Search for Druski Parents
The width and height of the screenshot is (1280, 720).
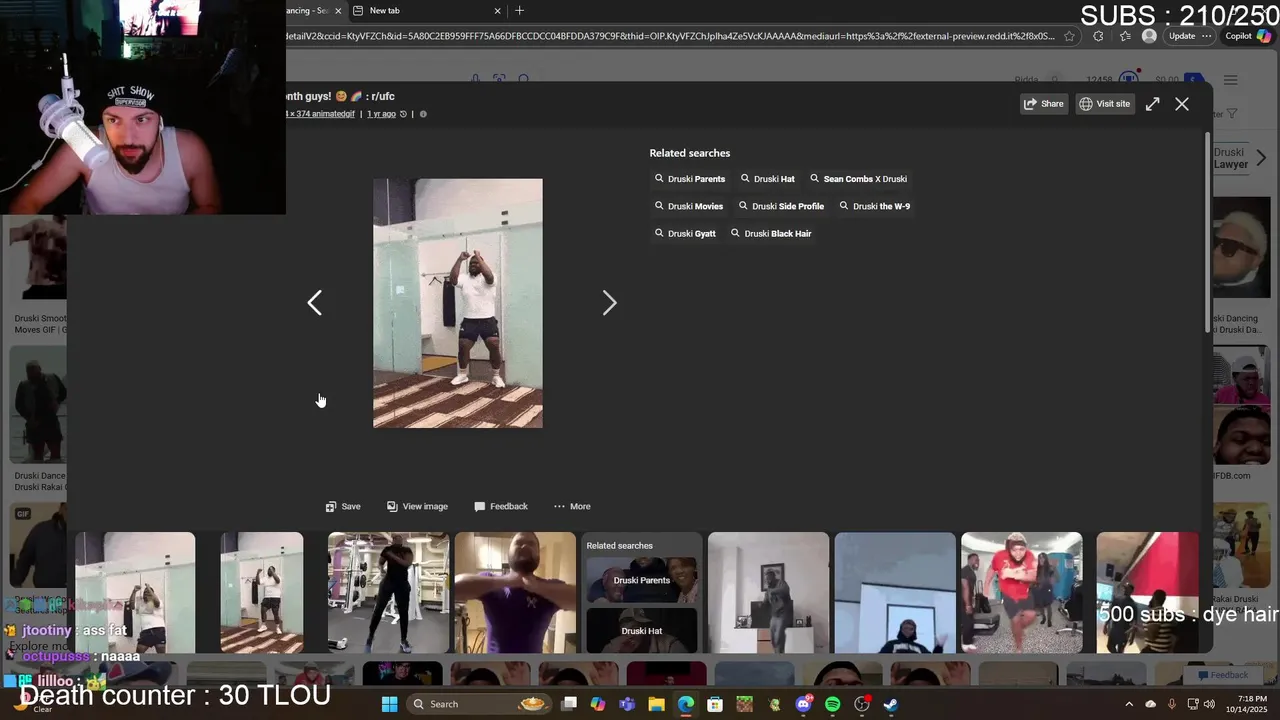690,179
